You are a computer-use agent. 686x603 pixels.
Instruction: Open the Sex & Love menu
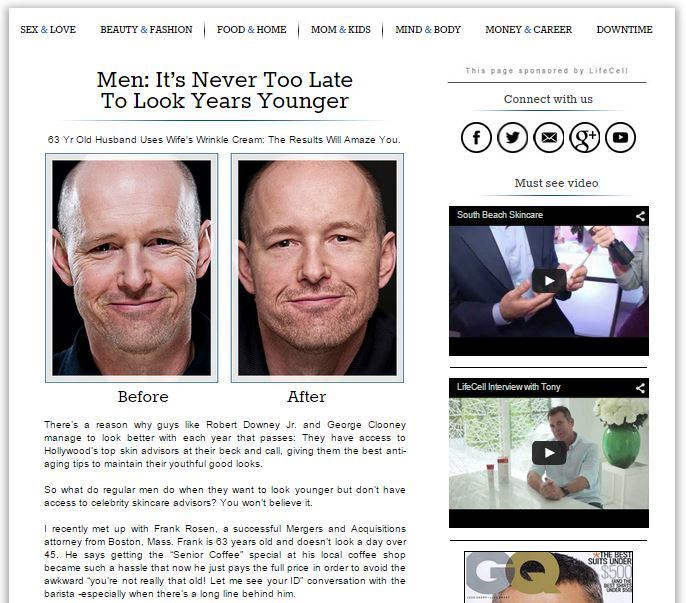(48, 30)
